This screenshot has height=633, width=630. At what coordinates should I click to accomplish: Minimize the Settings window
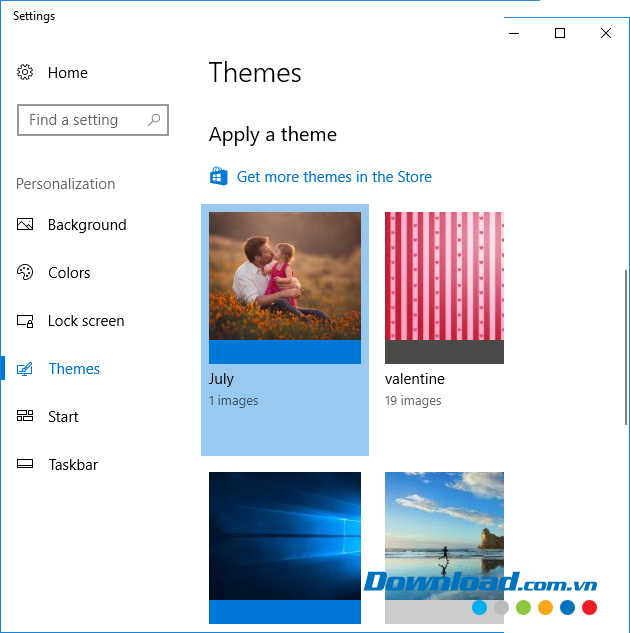514,33
